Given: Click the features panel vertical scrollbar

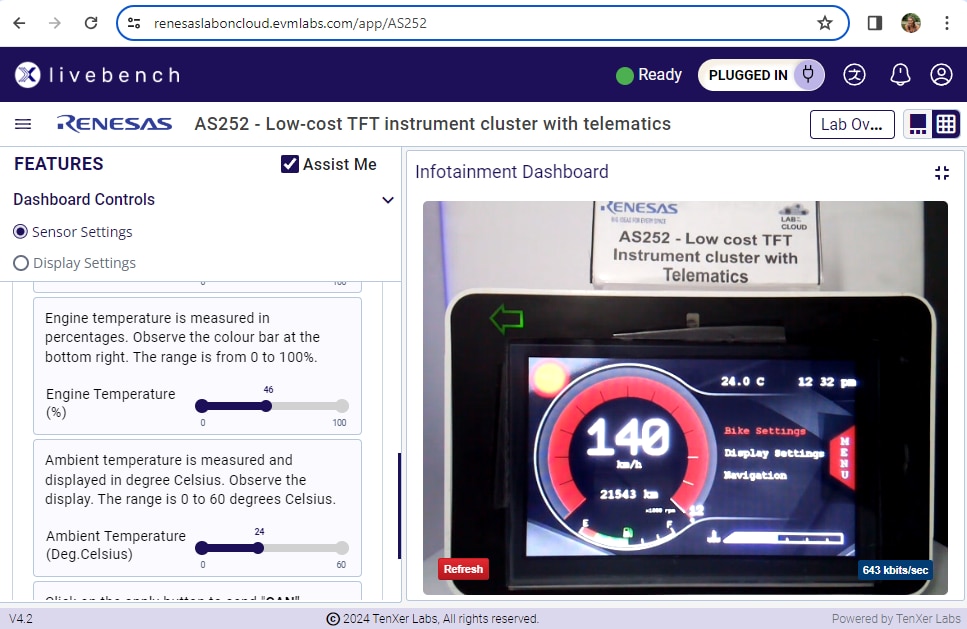Looking at the screenshot, I should [x=400, y=506].
